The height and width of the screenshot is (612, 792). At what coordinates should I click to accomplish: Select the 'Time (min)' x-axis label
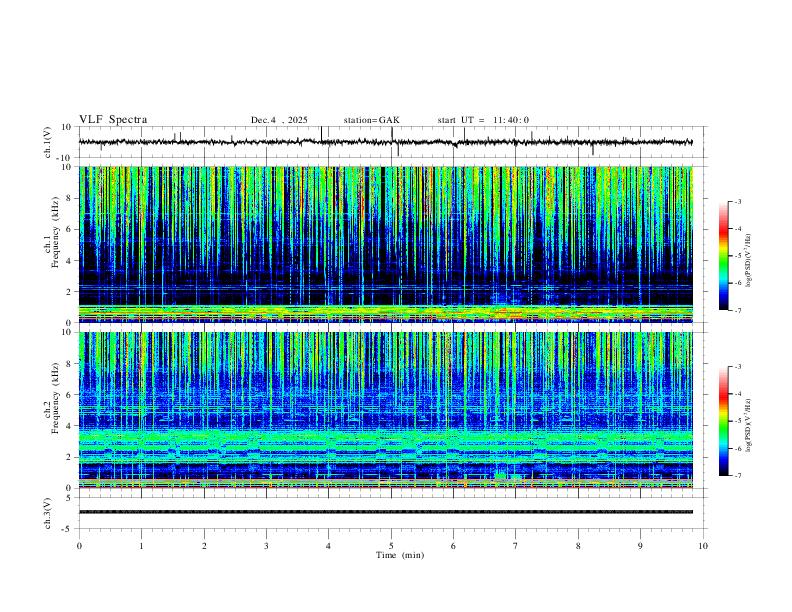pos(400,555)
